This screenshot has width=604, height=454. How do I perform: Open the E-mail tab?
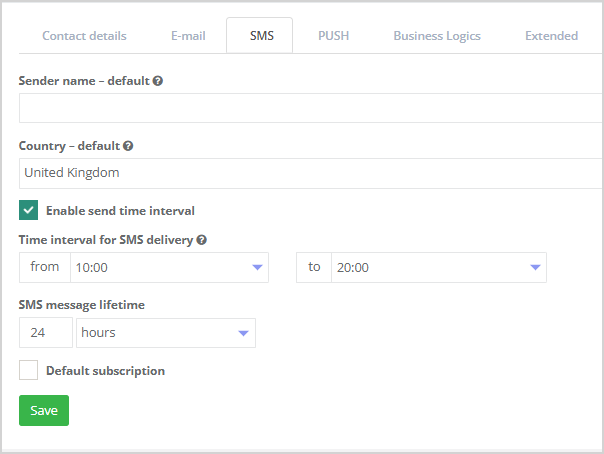(188, 36)
